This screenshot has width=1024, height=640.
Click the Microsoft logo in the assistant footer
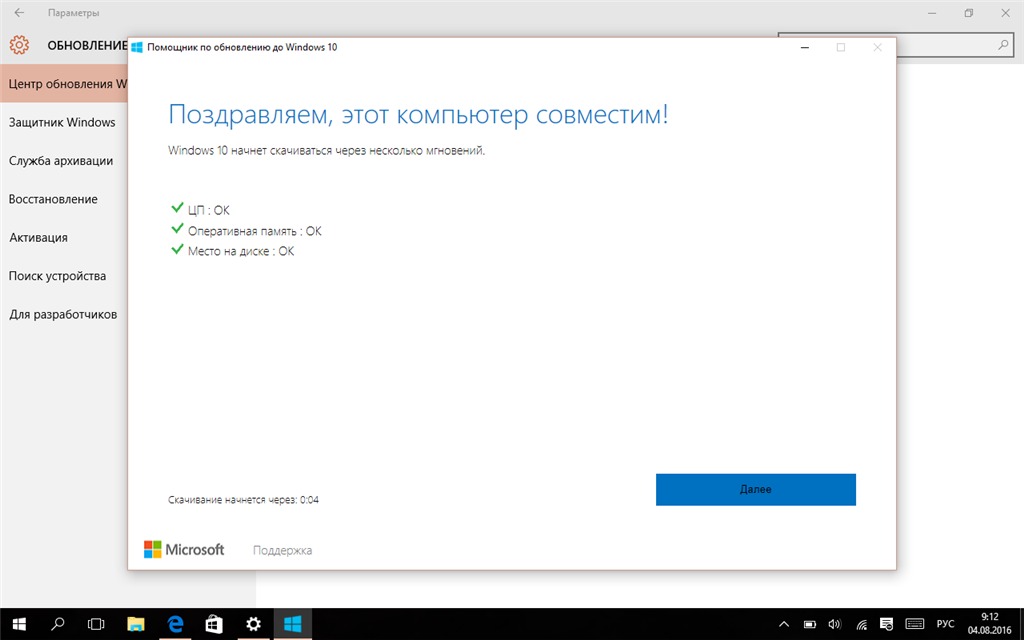click(x=184, y=549)
